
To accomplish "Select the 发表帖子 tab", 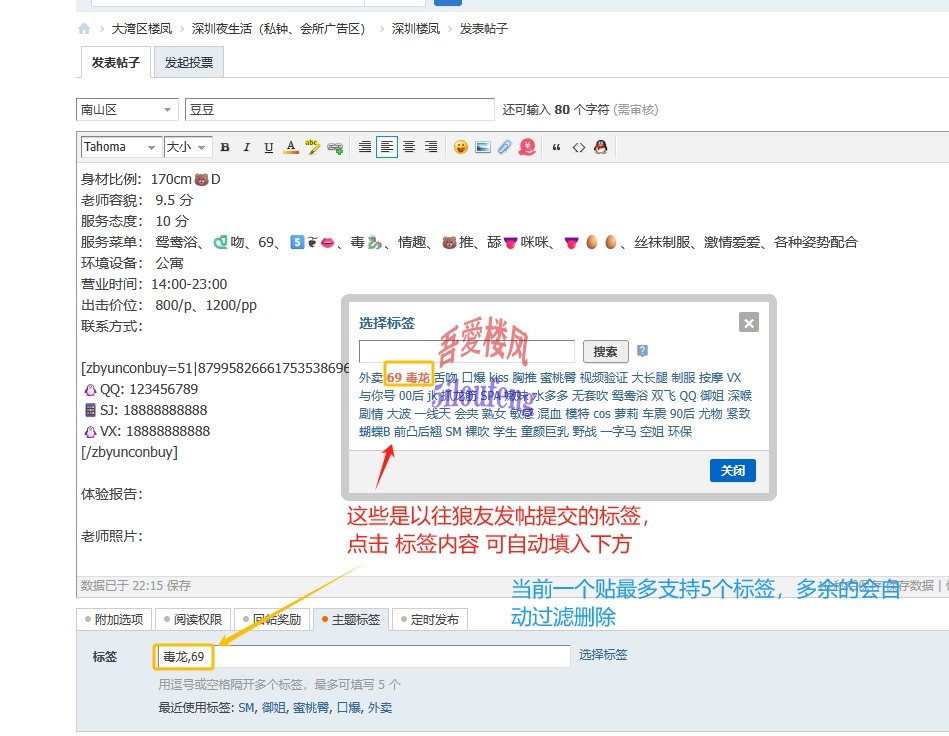I will click(x=116, y=62).
